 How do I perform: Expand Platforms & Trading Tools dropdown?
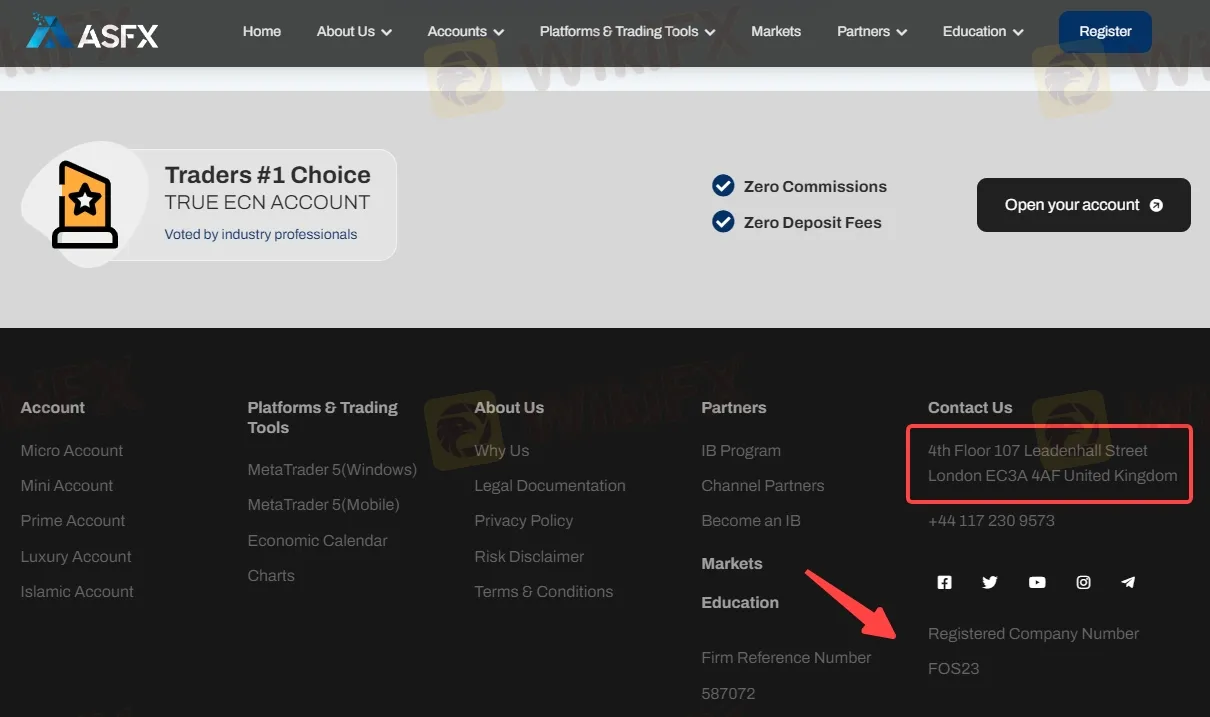coord(627,32)
